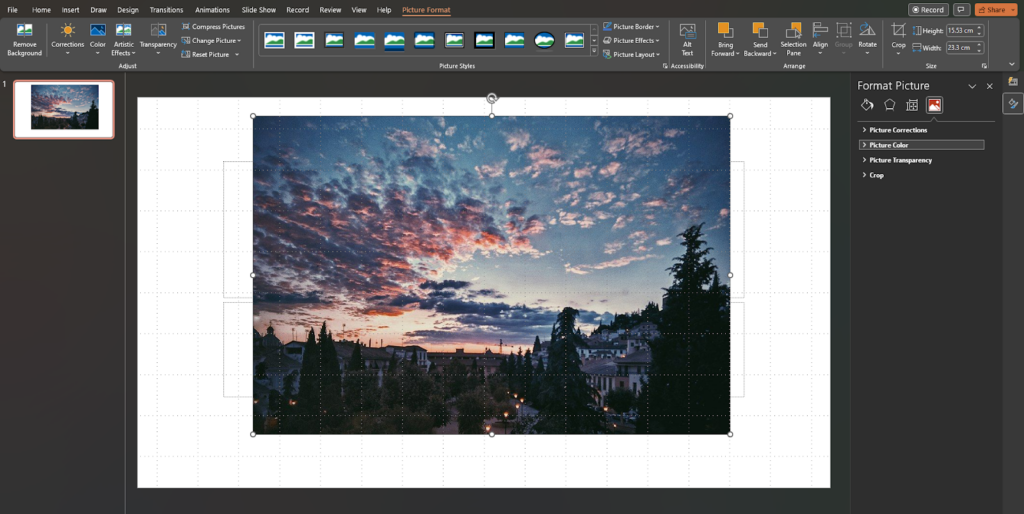Click the Crop tool icon
The height and width of the screenshot is (514, 1024).
tap(898, 32)
